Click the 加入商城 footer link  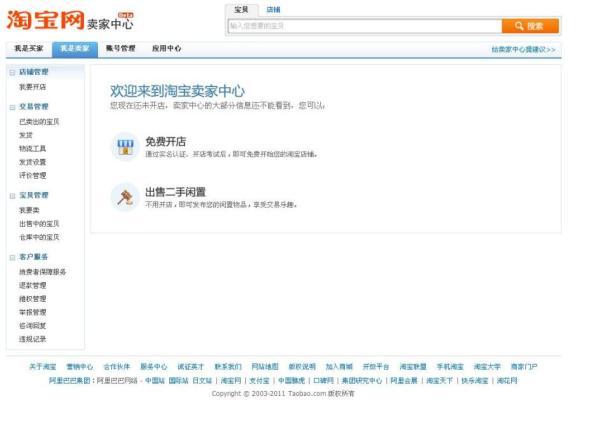coord(339,367)
